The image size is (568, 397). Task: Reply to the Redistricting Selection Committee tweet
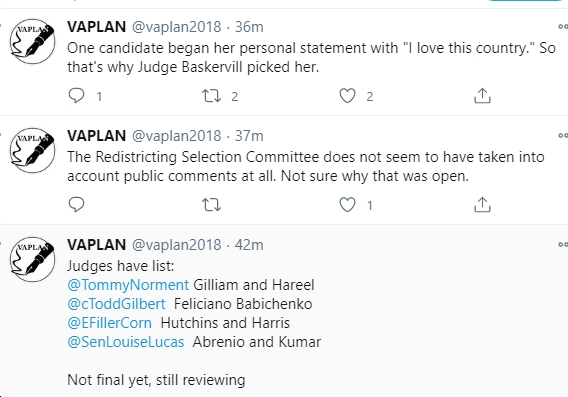pos(76,205)
